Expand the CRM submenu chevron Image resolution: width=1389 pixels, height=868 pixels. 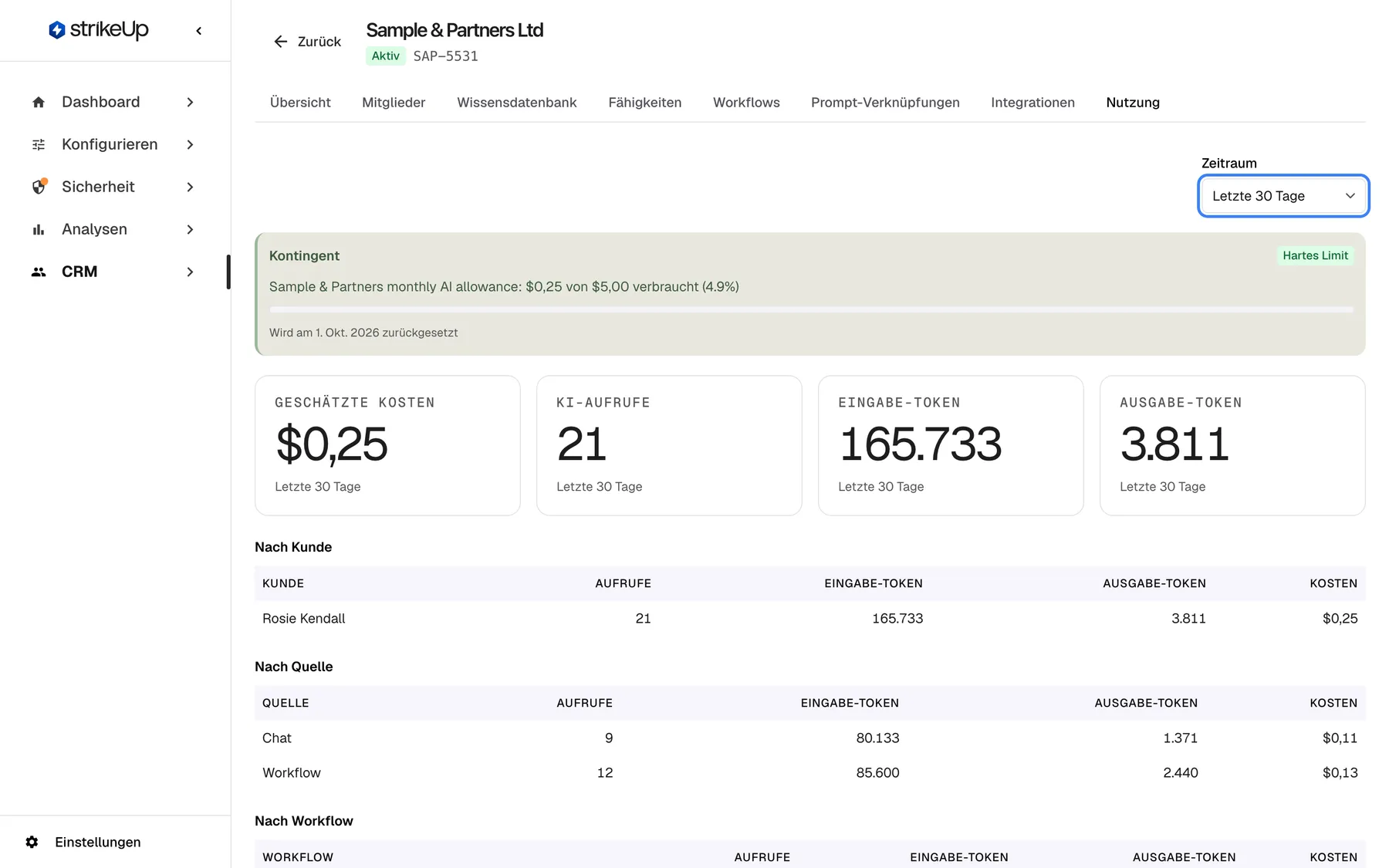coord(190,272)
